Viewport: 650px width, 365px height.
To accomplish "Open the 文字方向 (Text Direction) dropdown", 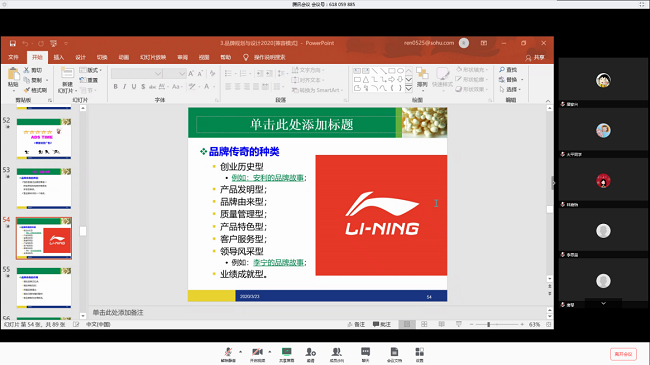I will (308, 70).
